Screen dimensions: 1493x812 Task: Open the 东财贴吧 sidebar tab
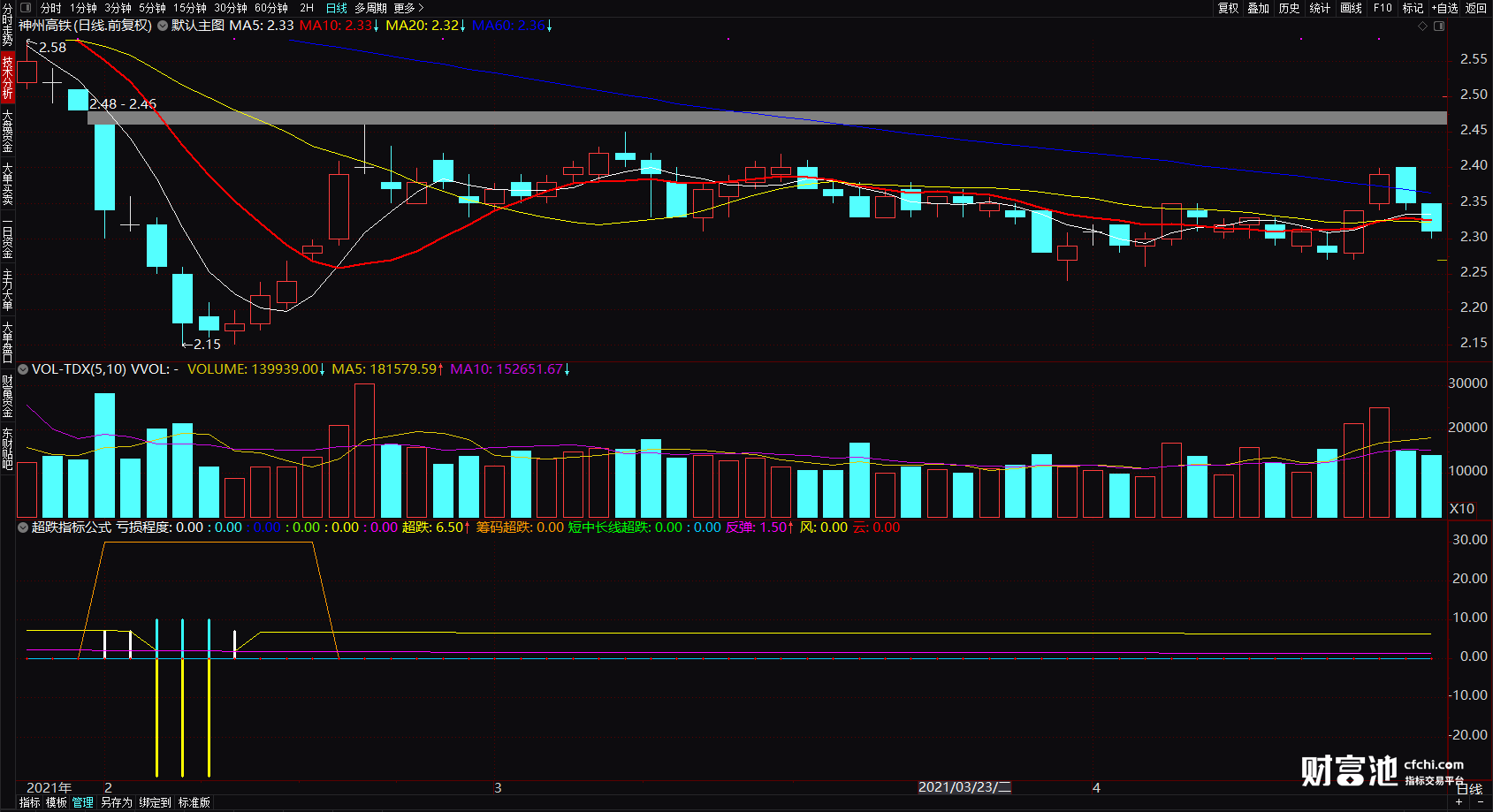tap(7, 448)
